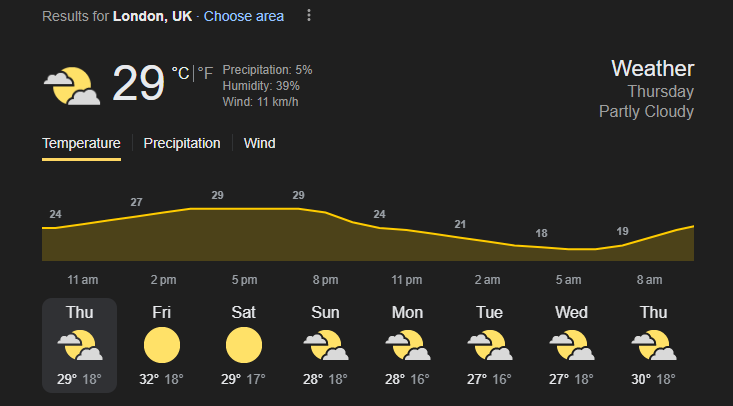Click Tuesday's partly cloudy icon
The width and height of the screenshot is (733, 406).
point(489,345)
